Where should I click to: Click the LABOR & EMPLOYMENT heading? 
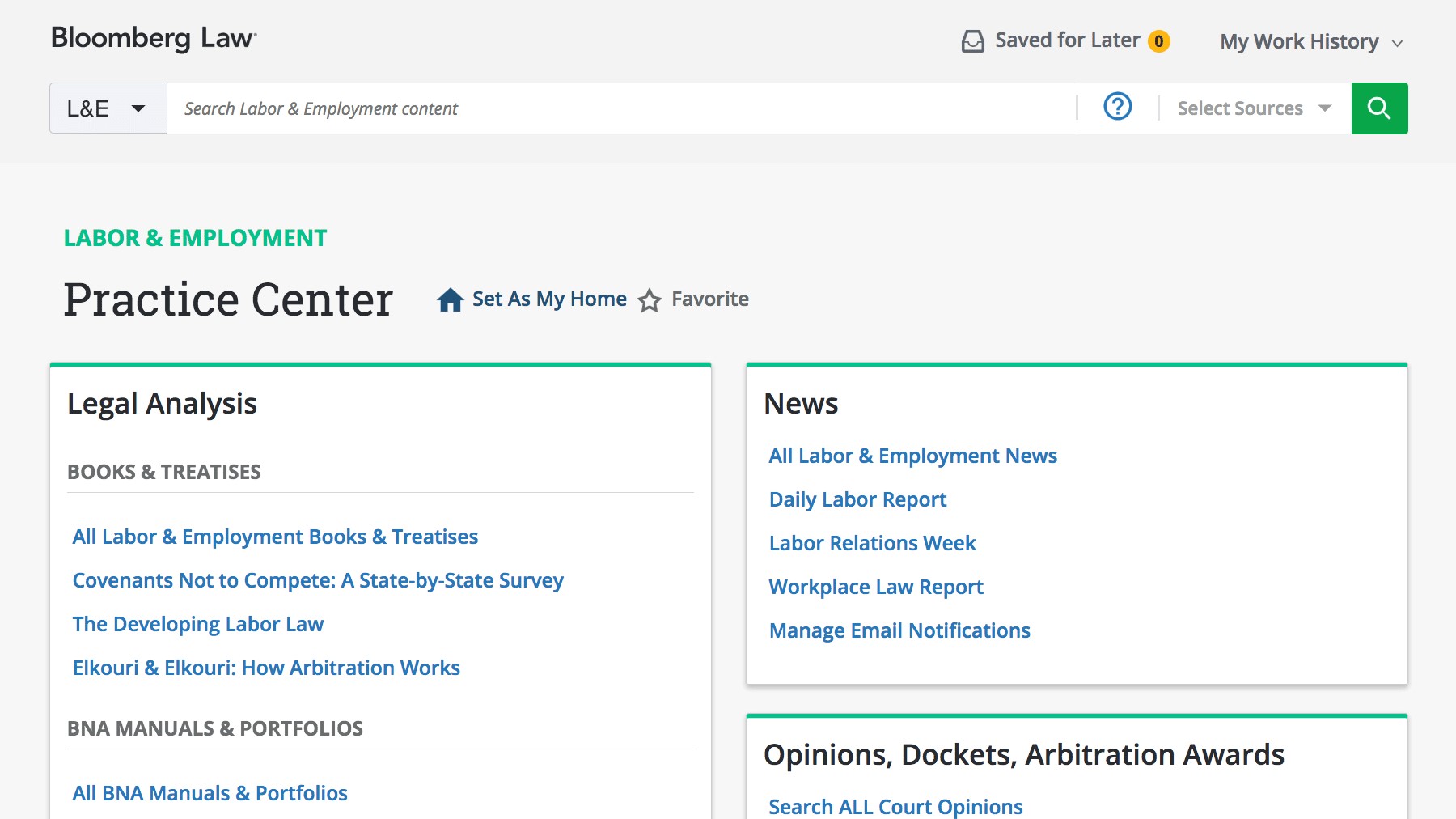point(195,238)
